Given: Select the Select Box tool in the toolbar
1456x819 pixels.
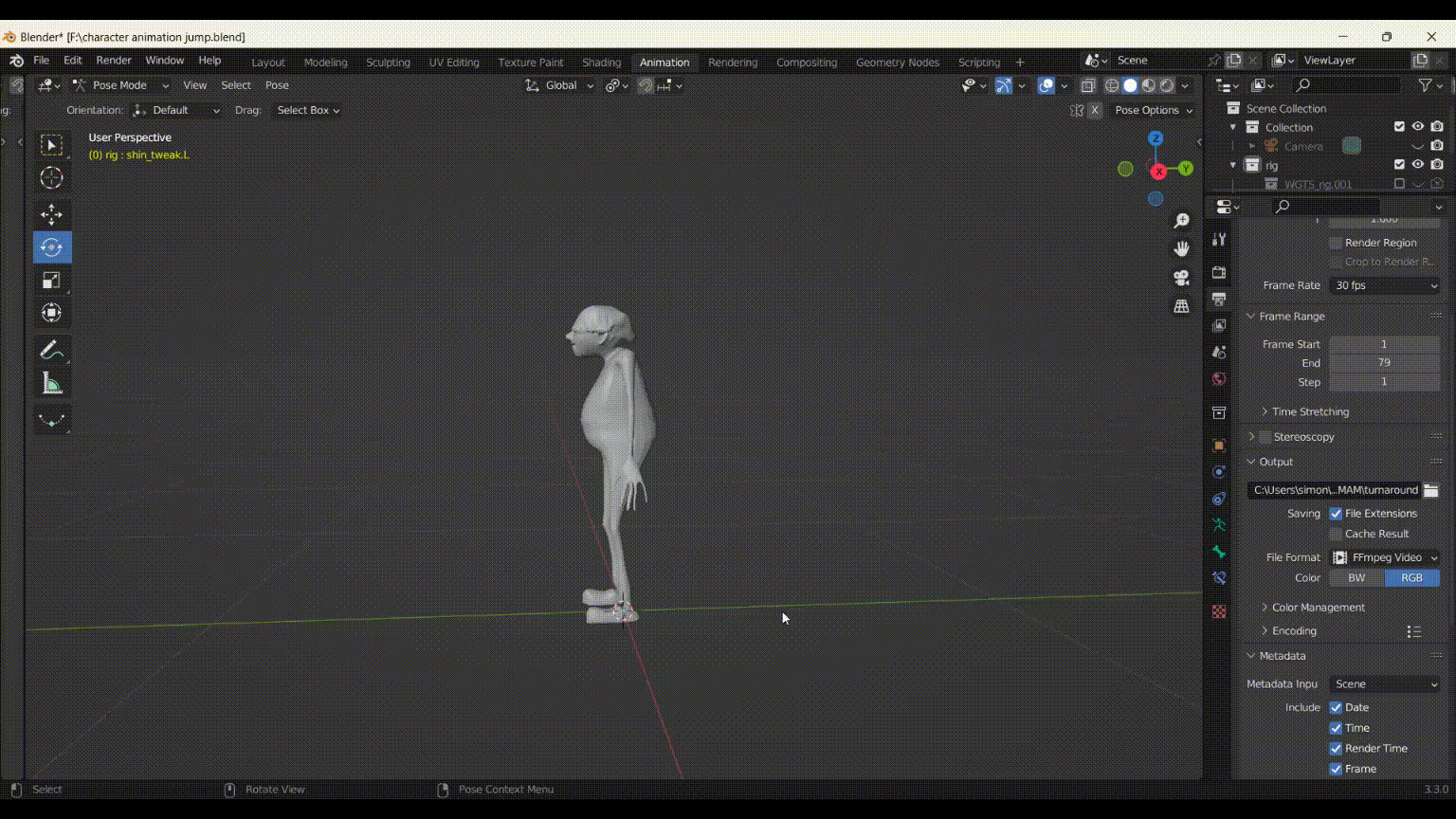Looking at the screenshot, I should [x=52, y=145].
